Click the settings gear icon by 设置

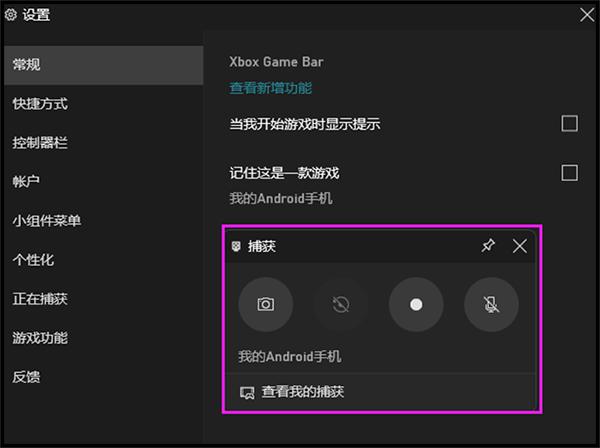pyautogui.click(x=11, y=15)
